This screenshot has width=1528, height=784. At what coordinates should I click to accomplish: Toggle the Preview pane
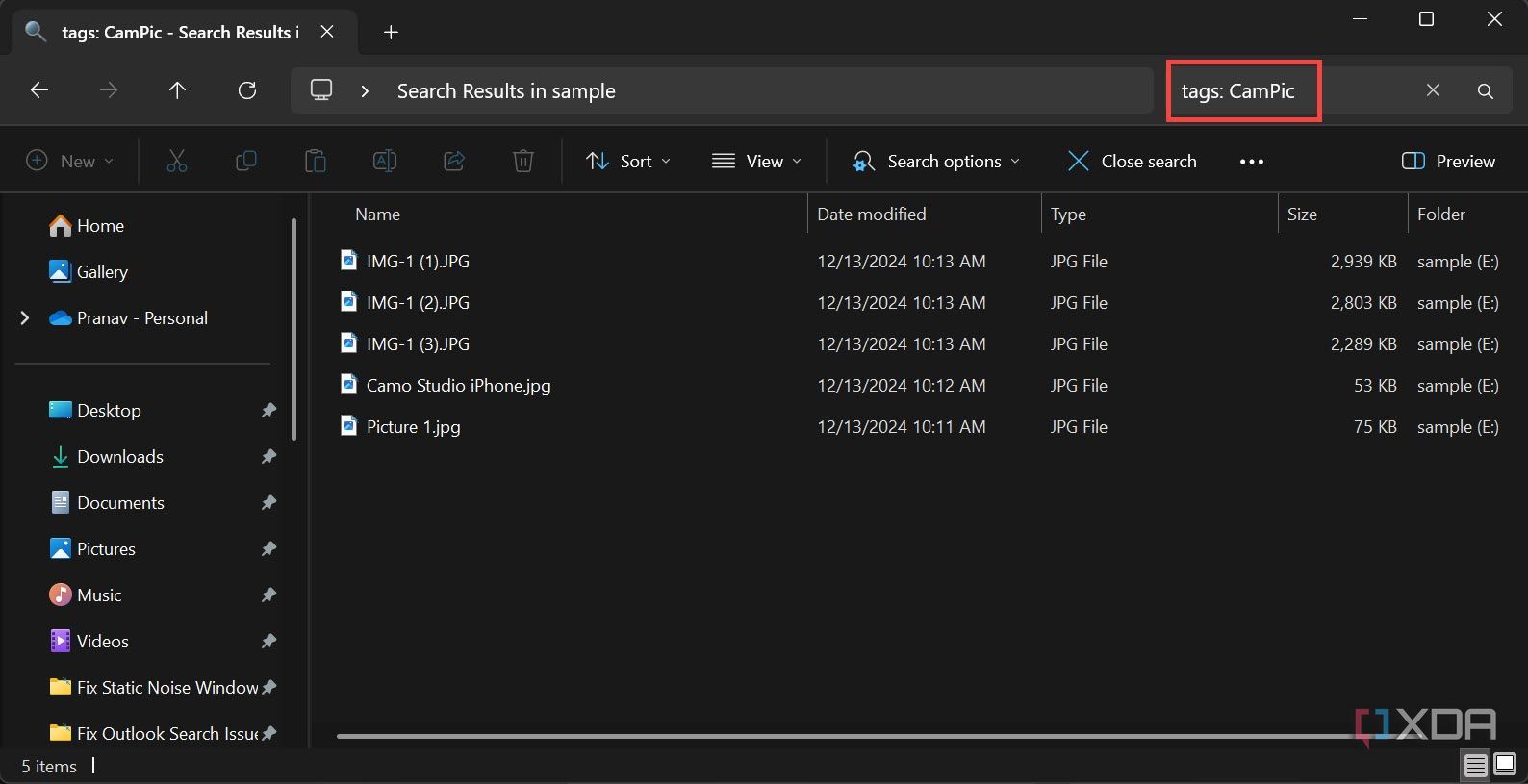(x=1448, y=162)
